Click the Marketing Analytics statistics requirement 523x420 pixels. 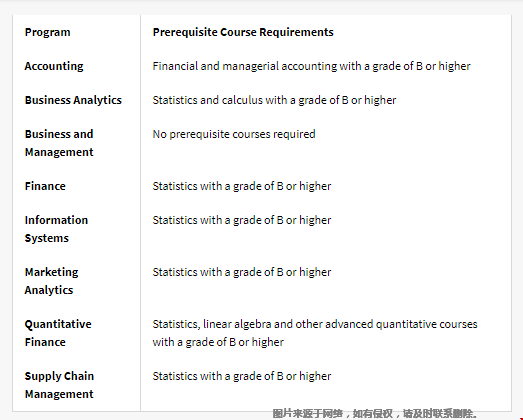(x=242, y=272)
